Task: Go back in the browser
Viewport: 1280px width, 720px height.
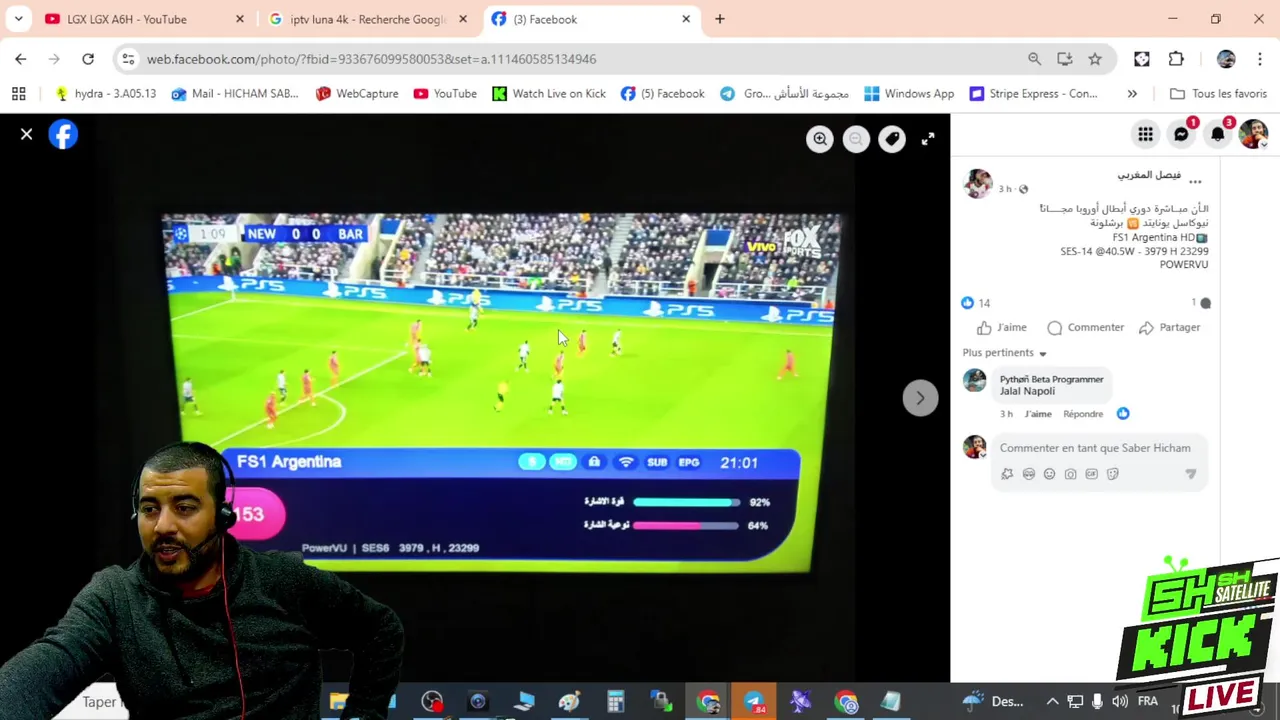Action: click(x=20, y=59)
